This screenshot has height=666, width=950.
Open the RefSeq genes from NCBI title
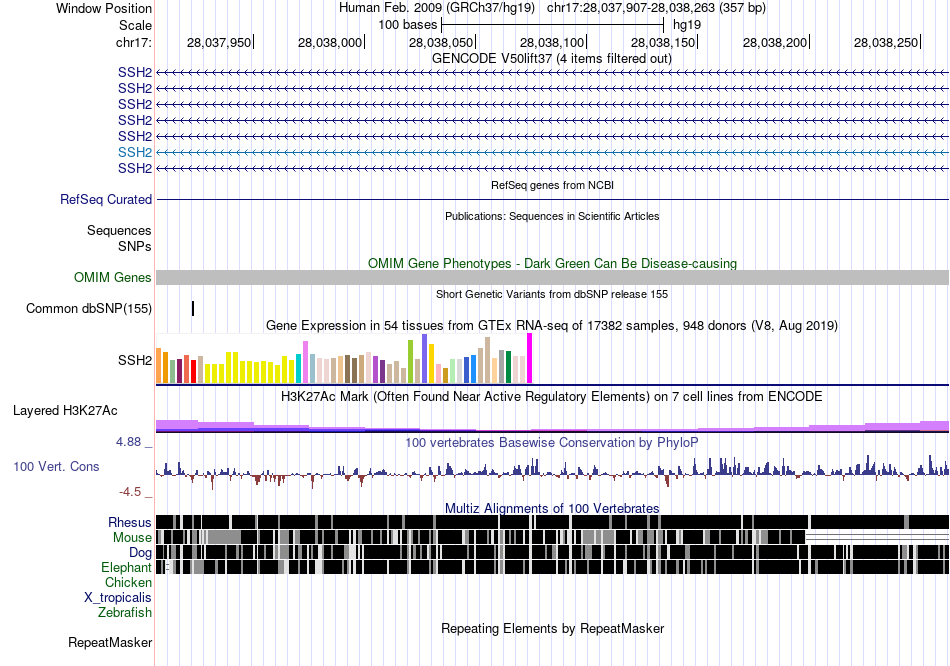coord(552,185)
